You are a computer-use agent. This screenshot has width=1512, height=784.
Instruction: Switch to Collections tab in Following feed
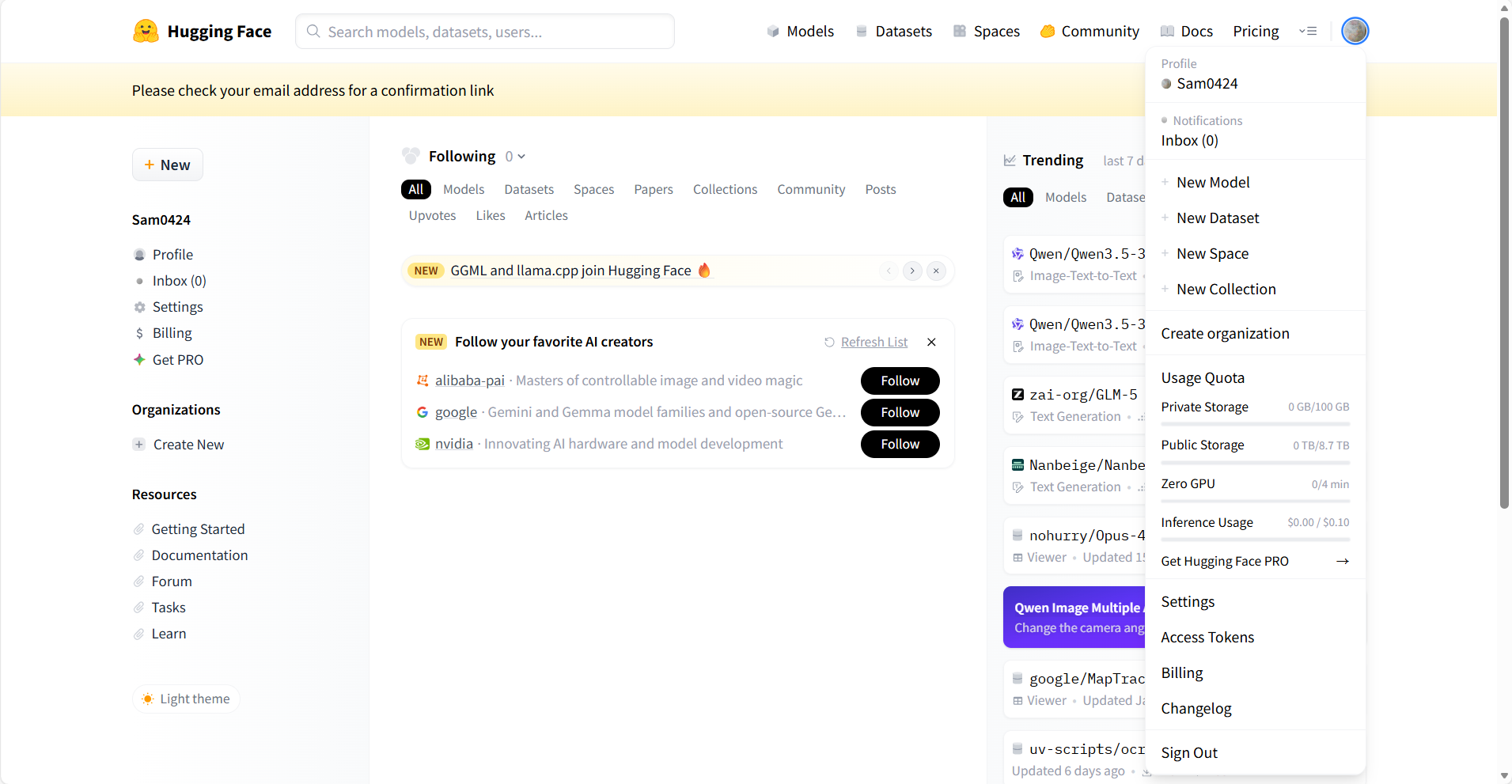(726, 190)
